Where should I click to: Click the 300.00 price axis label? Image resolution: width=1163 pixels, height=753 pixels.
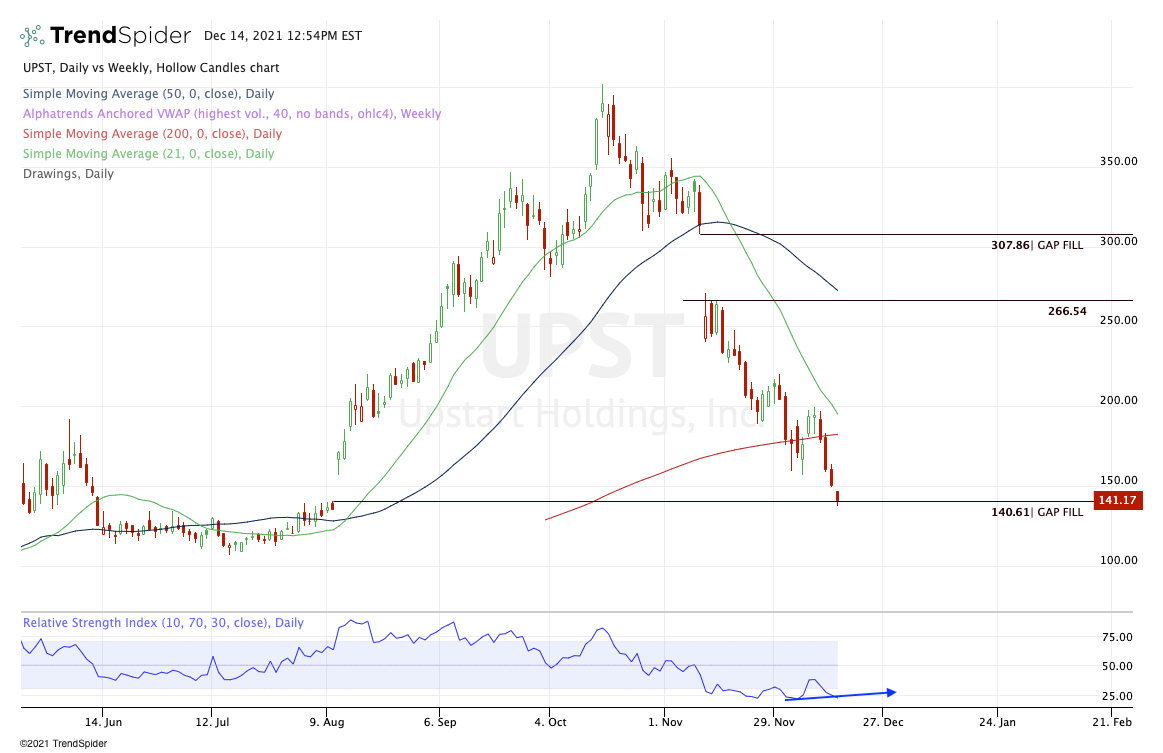(1118, 241)
